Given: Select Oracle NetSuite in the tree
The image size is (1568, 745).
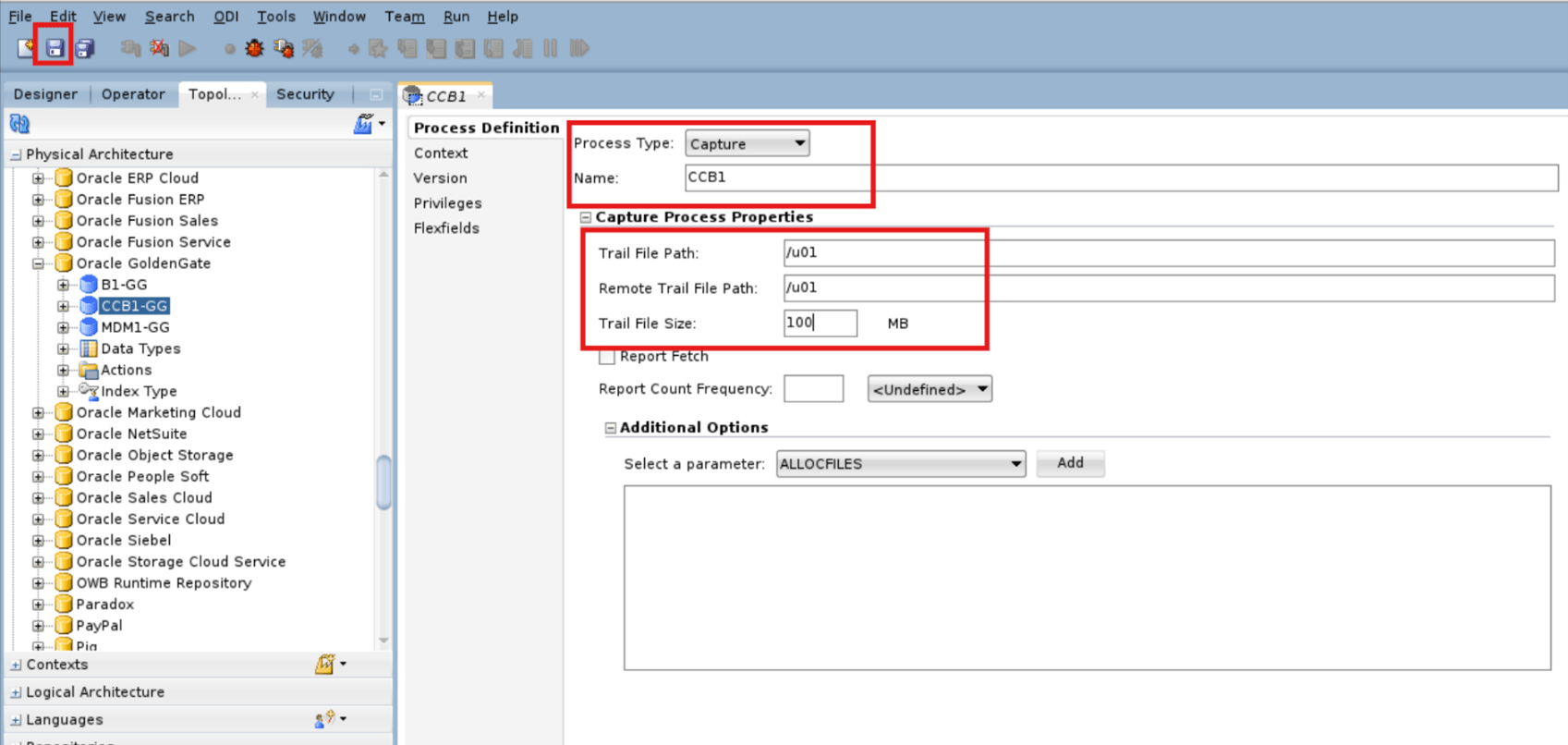Looking at the screenshot, I should point(131,434).
